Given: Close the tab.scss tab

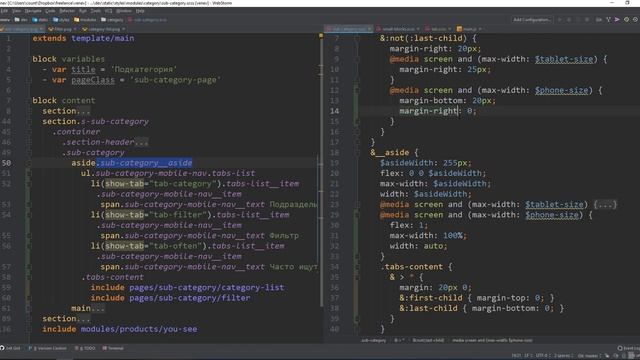Looking at the screenshot, I should coord(449,29).
